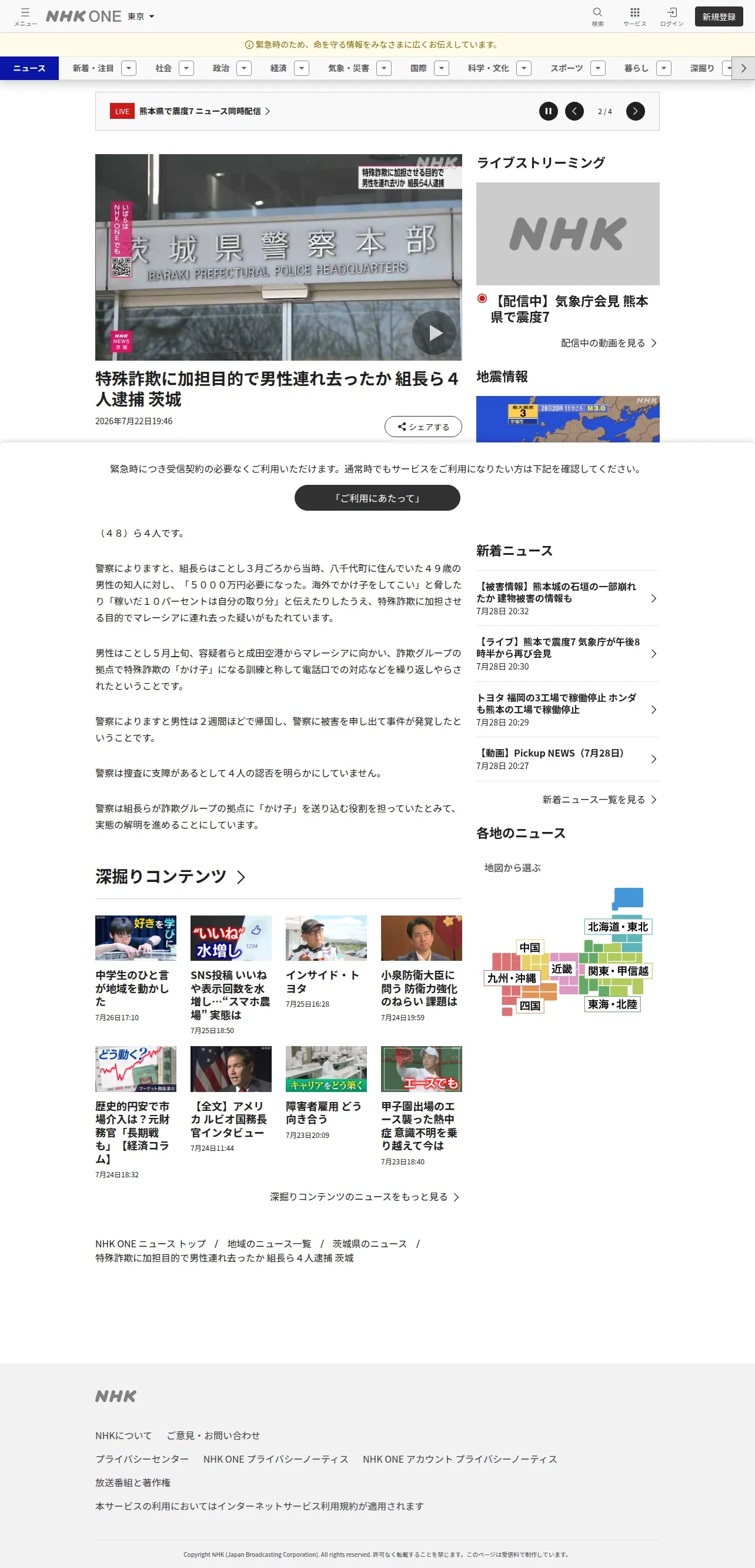Click the シェアする share button
The height and width of the screenshot is (1568, 755).
tap(423, 427)
